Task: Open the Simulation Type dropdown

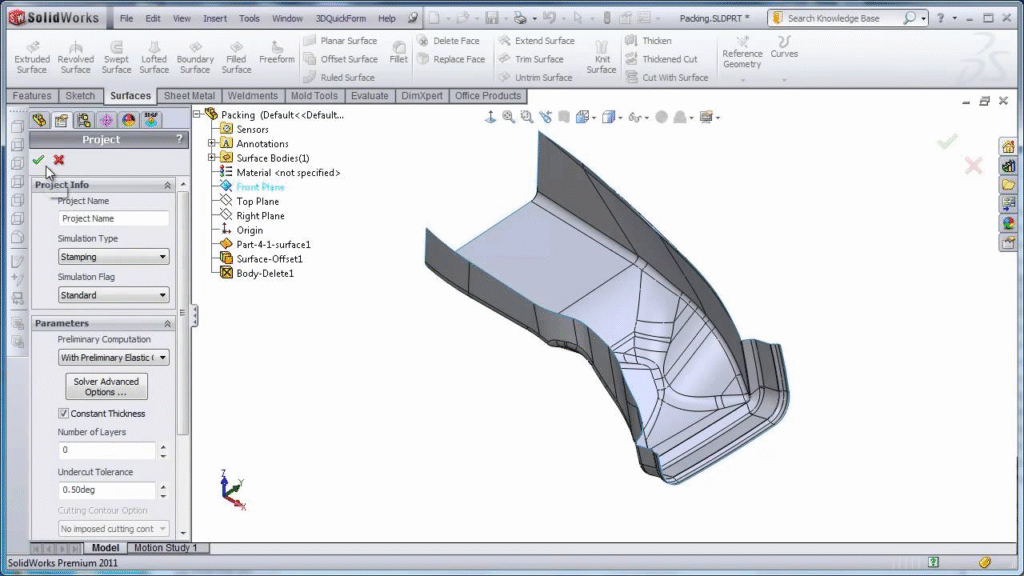Action: 113,257
